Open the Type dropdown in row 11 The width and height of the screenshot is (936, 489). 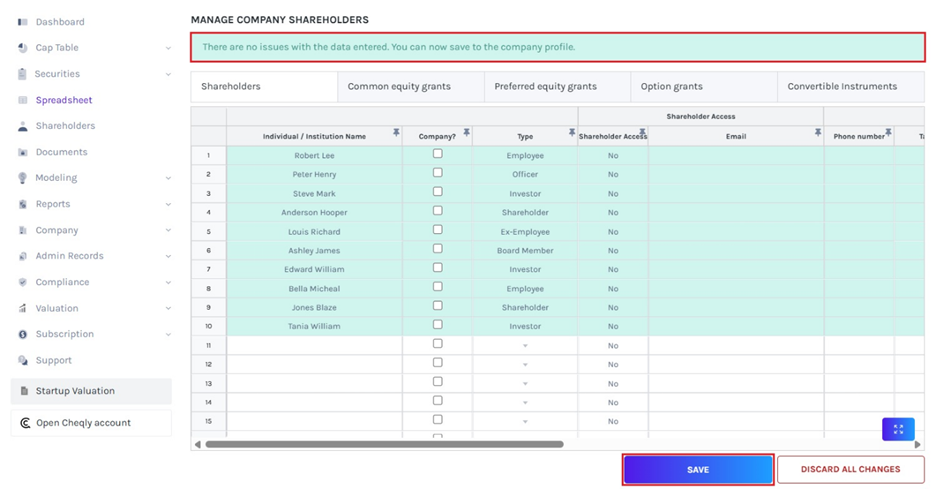point(525,346)
